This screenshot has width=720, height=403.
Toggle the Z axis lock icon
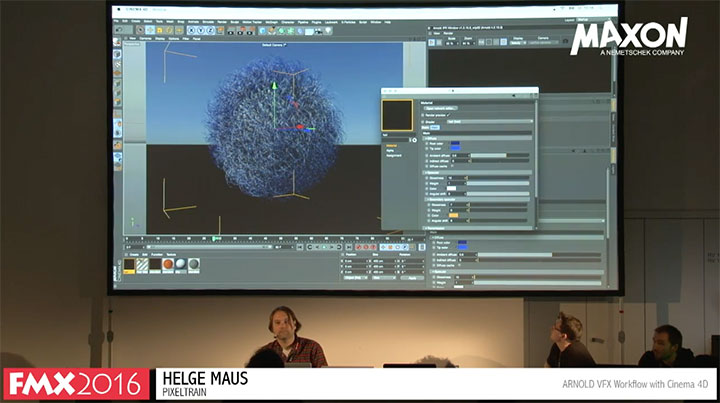pyautogui.click(x=210, y=31)
